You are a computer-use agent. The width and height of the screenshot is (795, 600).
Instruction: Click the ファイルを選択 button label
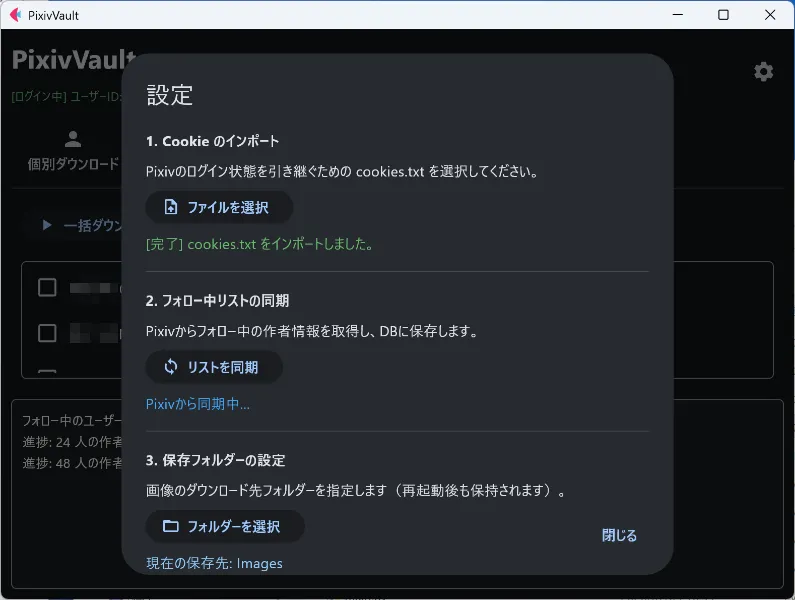click(x=228, y=207)
